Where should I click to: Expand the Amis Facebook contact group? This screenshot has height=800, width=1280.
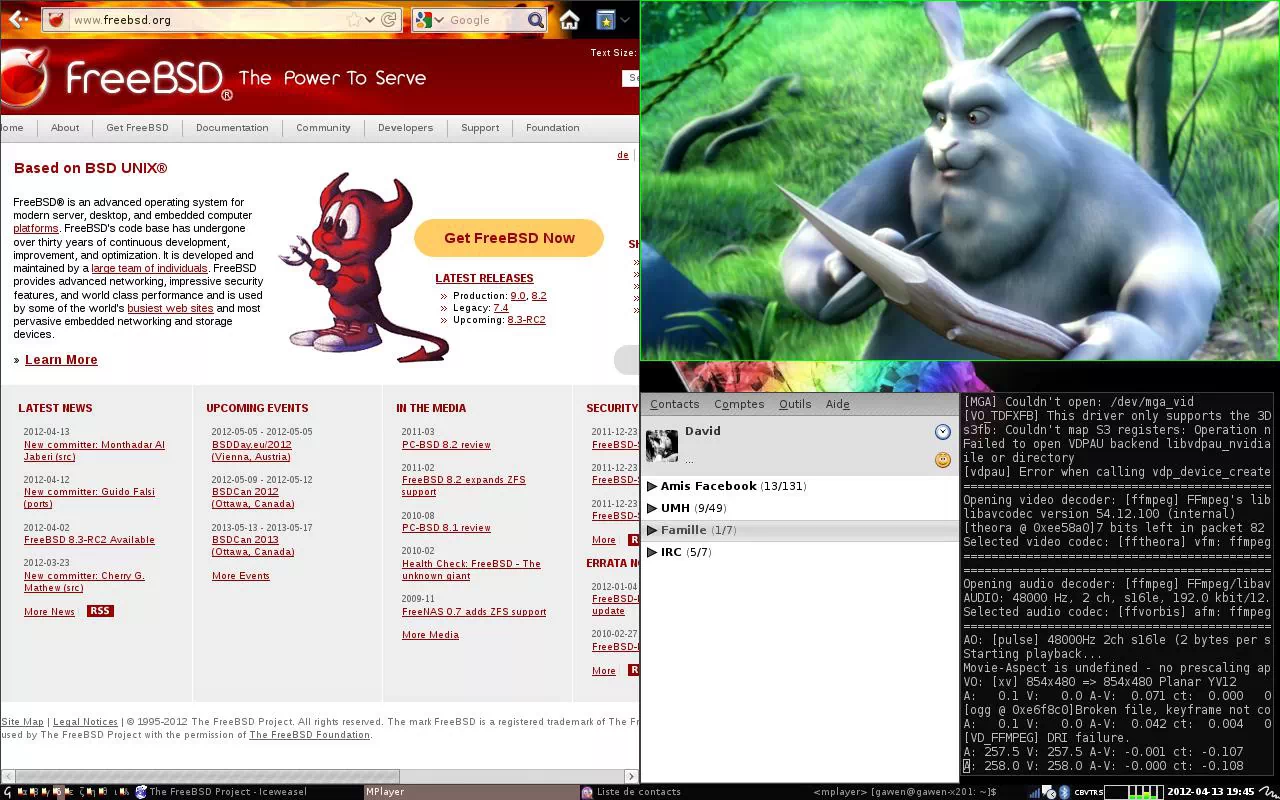652,486
